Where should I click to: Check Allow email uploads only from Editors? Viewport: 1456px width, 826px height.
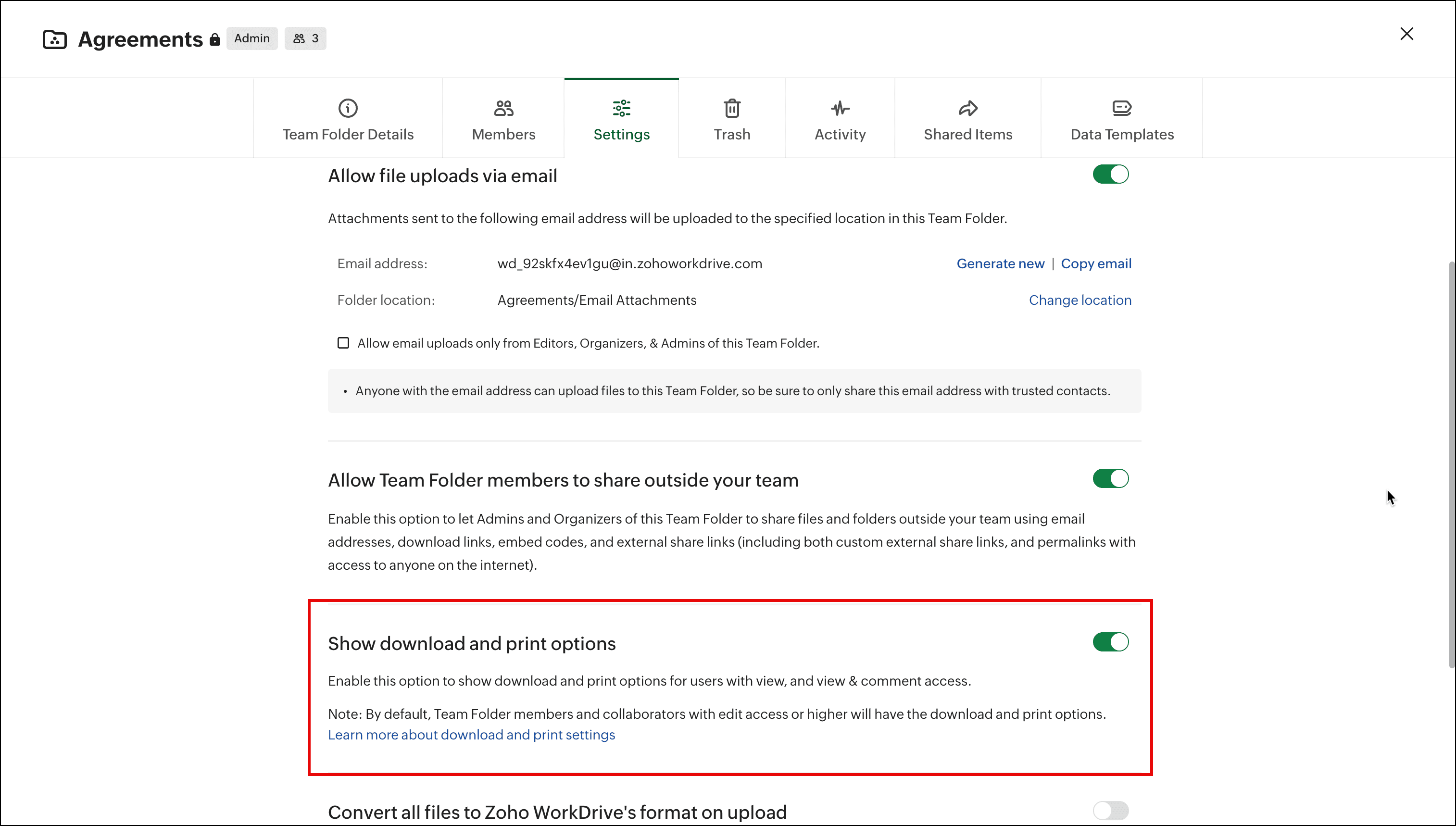[x=343, y=343]
